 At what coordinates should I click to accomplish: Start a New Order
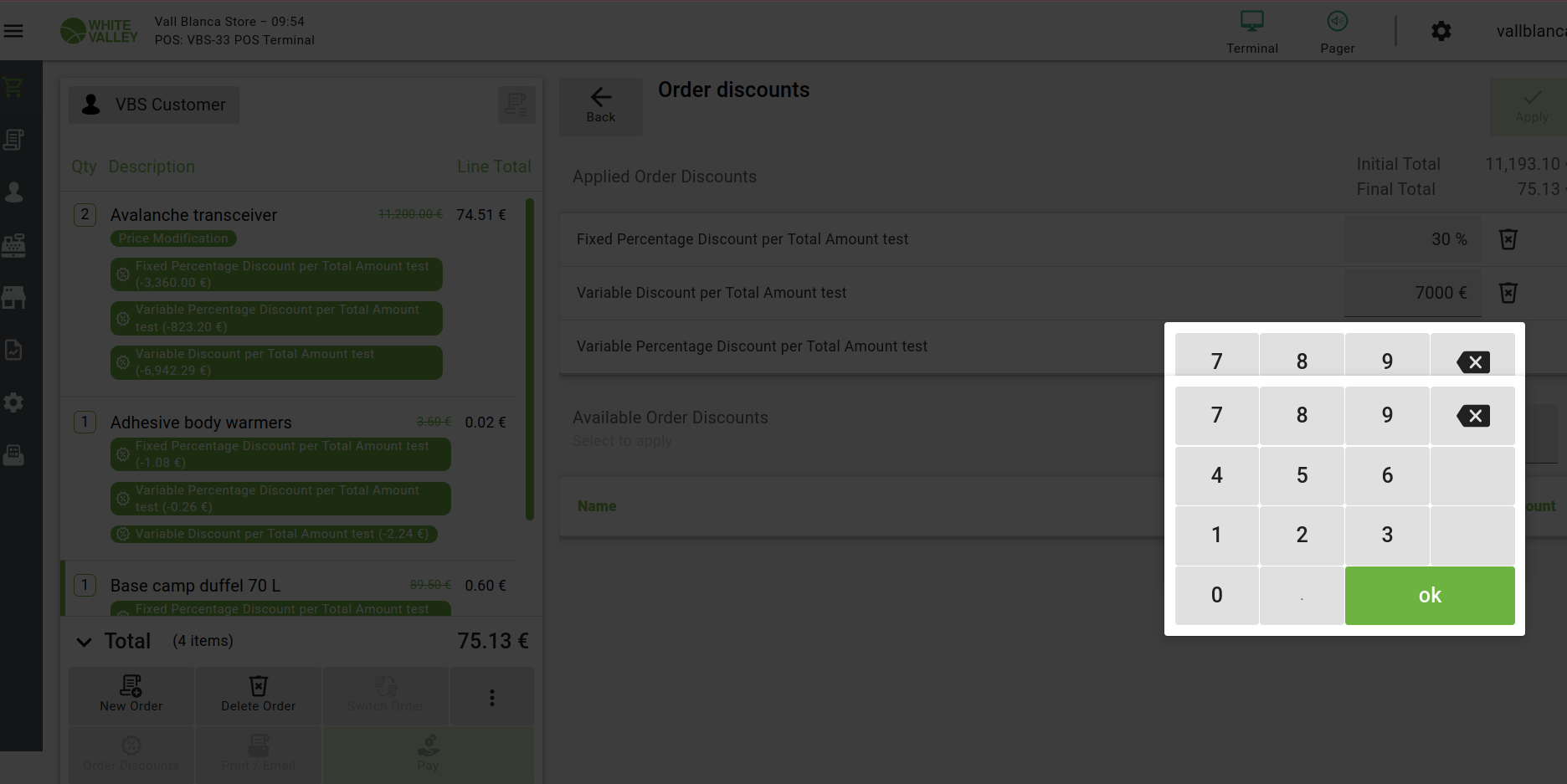[131, 694]
